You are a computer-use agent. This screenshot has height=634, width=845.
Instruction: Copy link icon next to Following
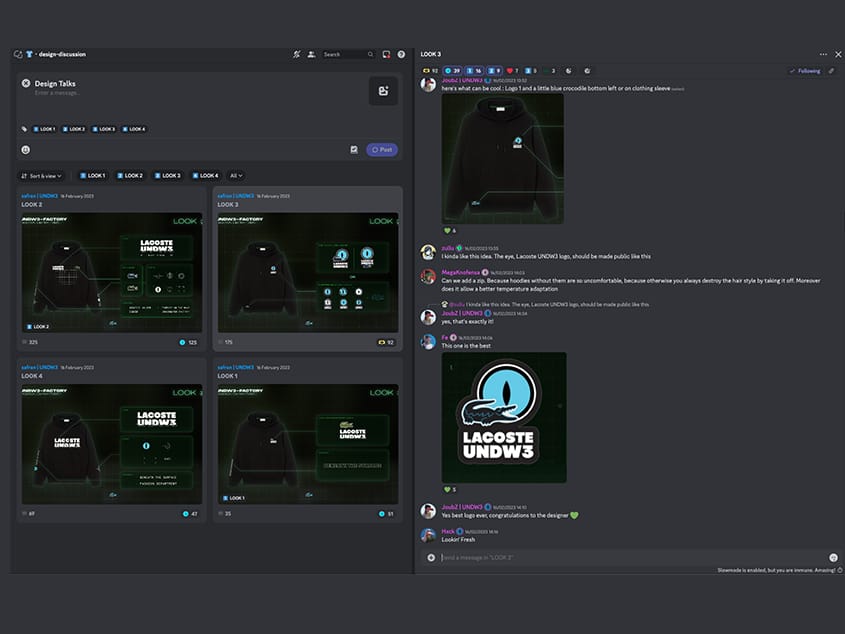[832, 71]
